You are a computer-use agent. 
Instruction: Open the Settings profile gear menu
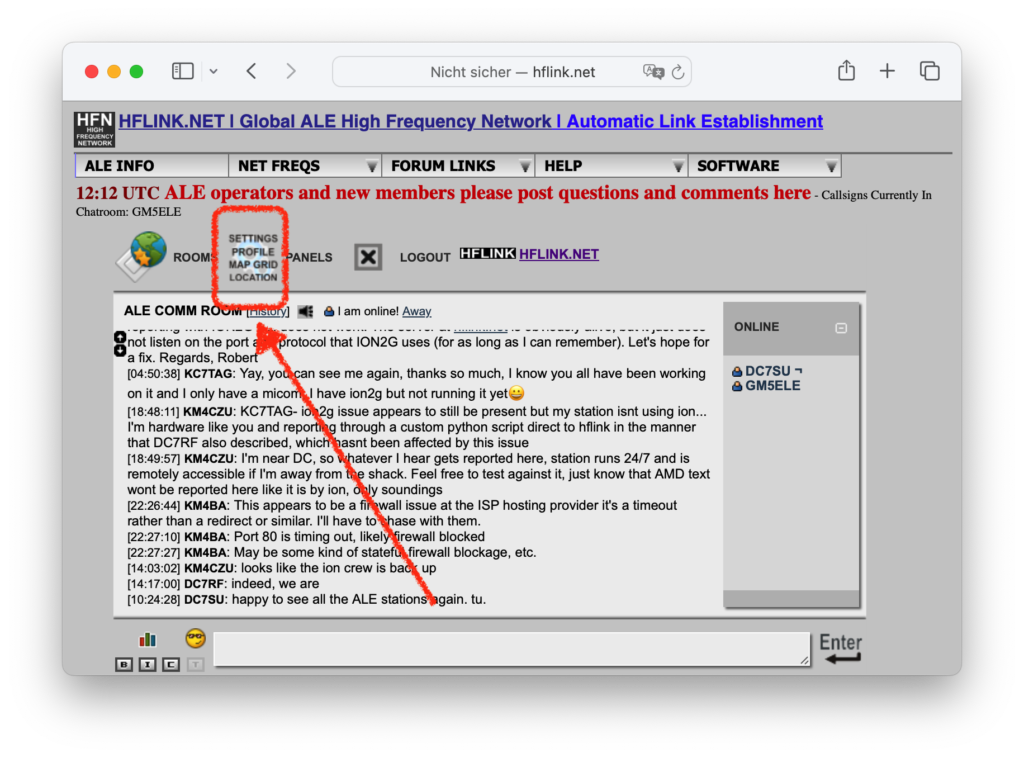pyautogui.click(x=253, y=258)
